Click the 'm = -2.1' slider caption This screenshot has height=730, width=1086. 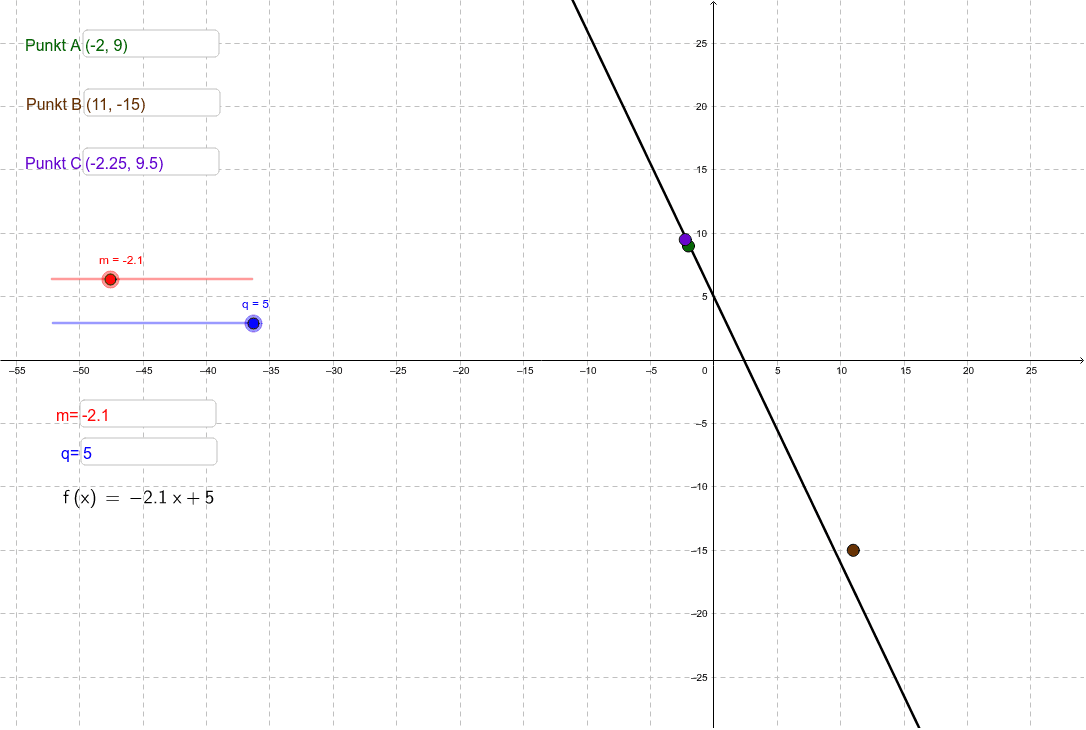click(x=121, y=260)
